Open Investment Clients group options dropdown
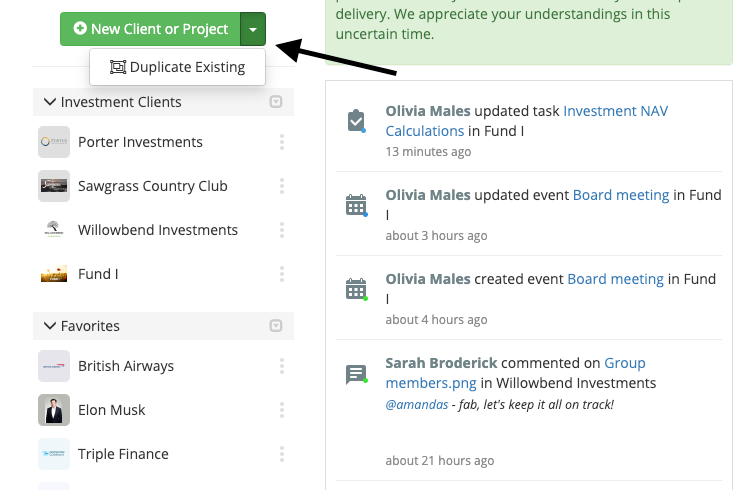 [x=276, y=102]
